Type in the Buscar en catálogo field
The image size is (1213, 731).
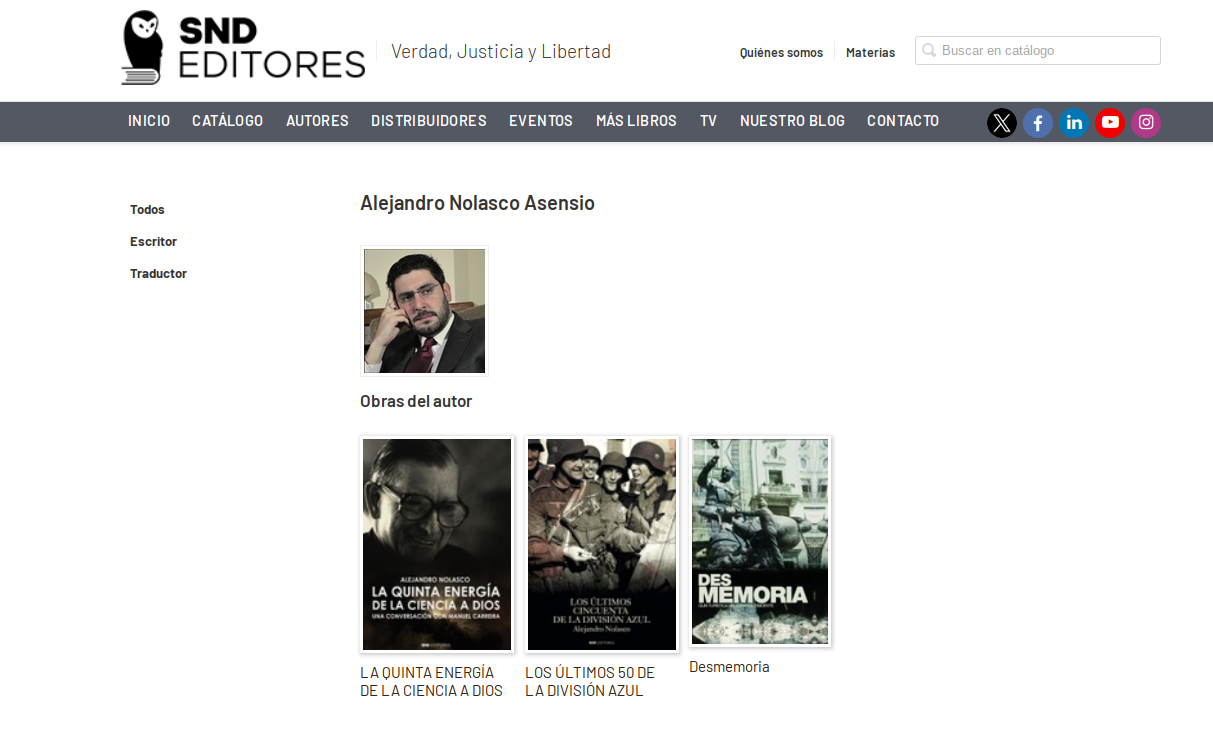[1047, 51]
